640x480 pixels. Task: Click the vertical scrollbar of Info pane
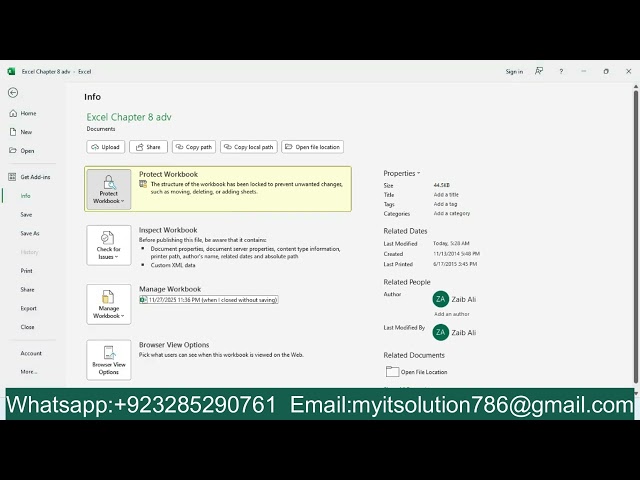coord(636,237)
